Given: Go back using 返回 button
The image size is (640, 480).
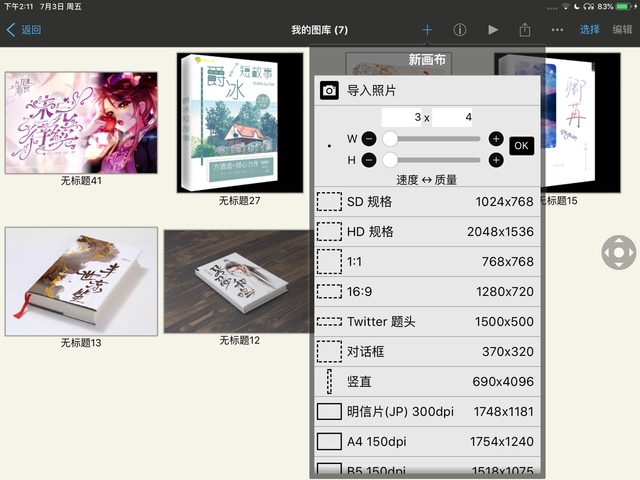Looking at the screenshot, I should [24, 30].
